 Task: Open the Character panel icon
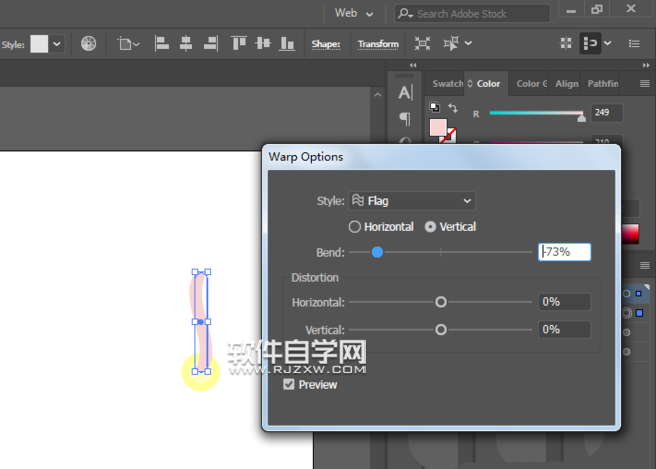coord(405,93)
